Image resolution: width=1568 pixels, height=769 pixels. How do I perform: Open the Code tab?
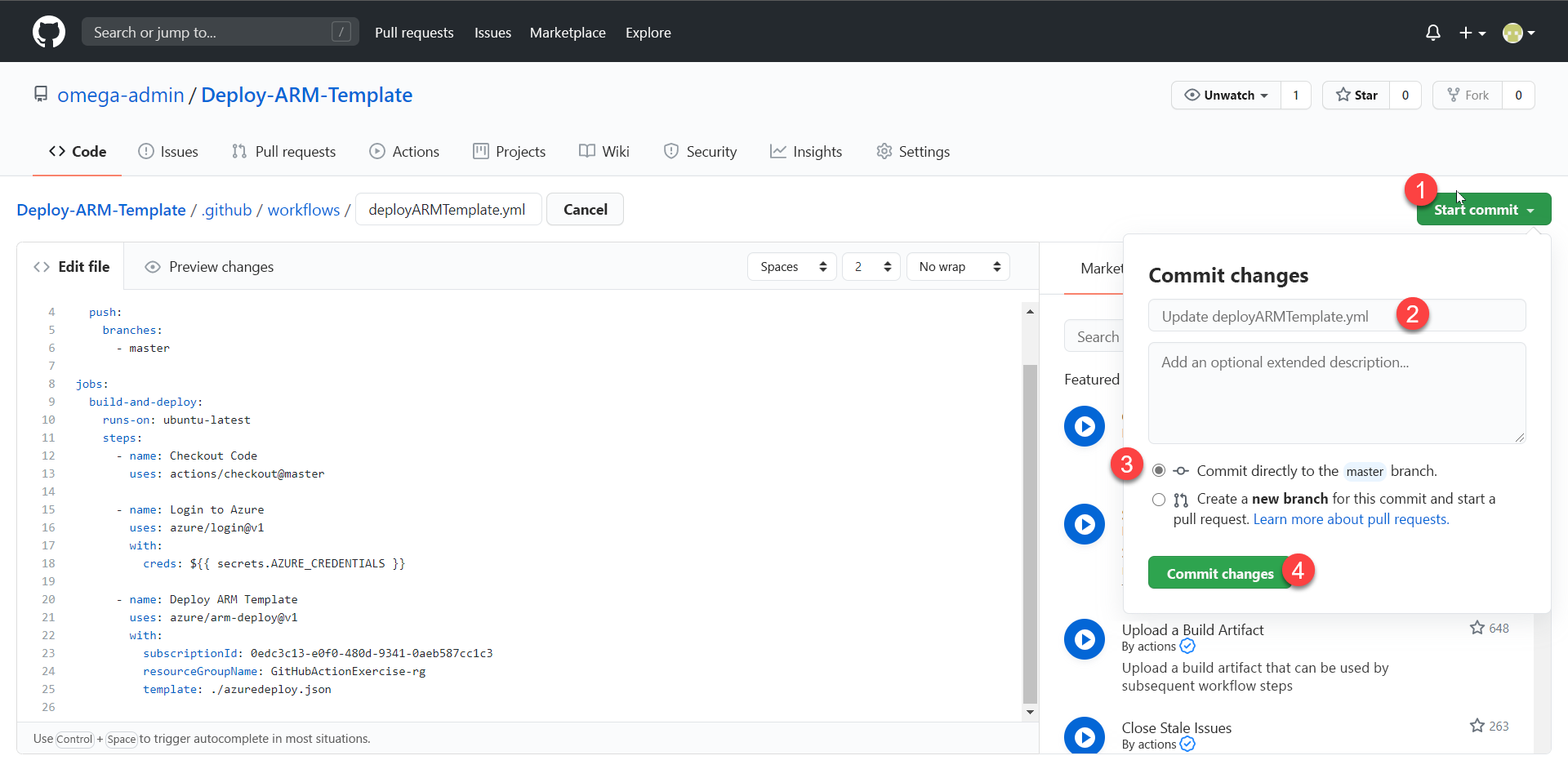pos(78,151)
